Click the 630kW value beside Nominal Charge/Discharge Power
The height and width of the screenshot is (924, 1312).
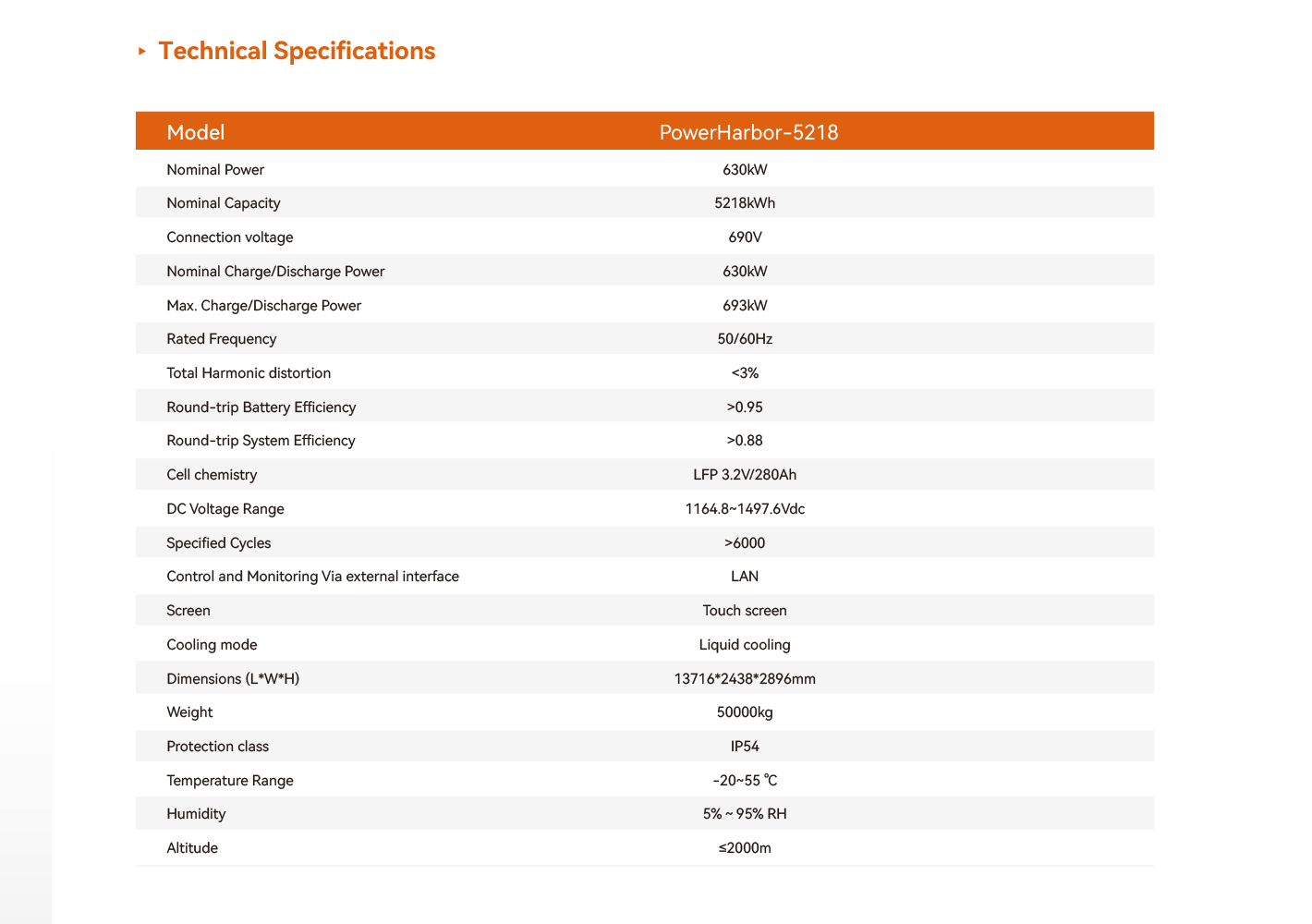tap(745, 272)
